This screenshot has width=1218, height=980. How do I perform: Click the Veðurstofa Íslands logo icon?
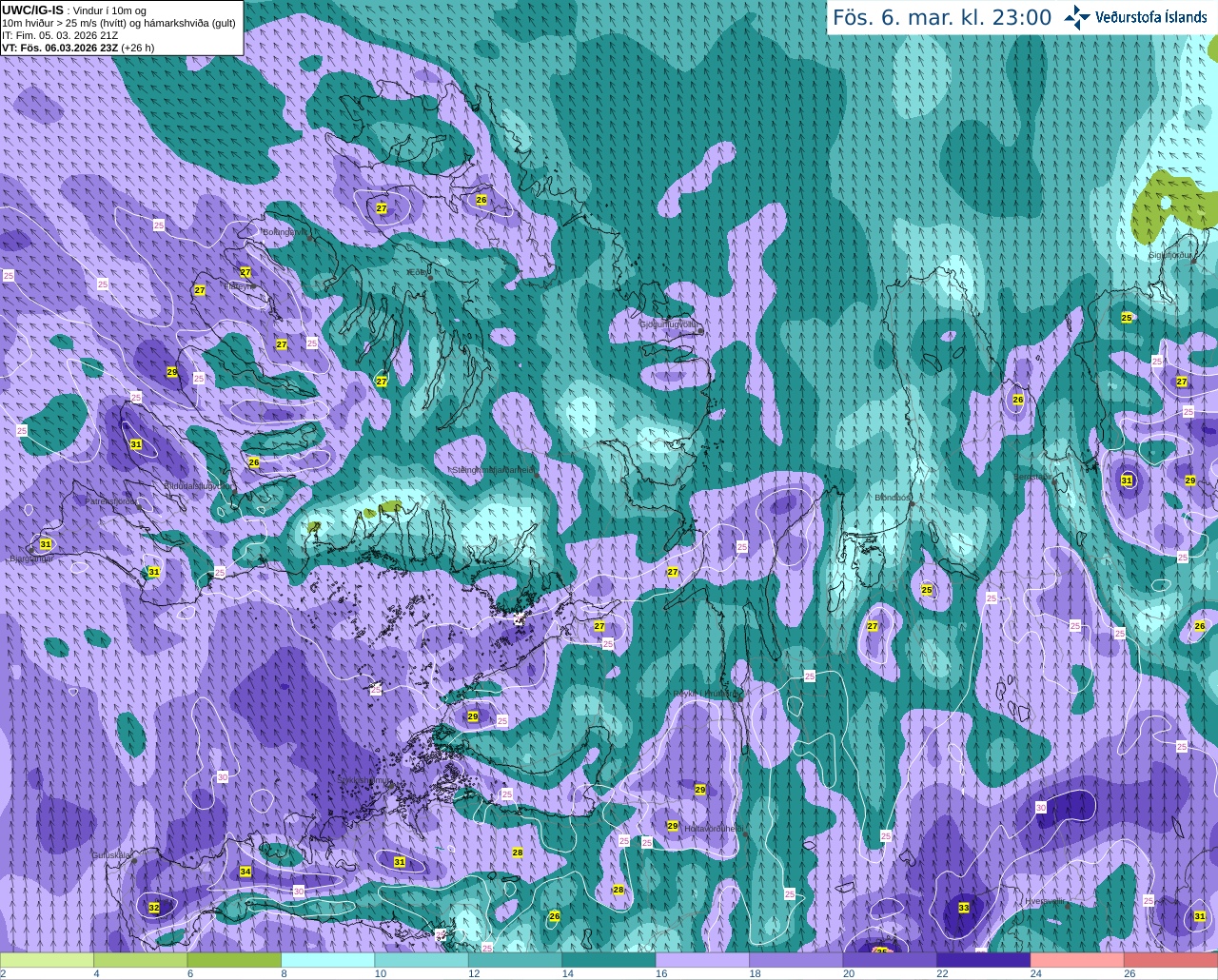click(1077, 17)
